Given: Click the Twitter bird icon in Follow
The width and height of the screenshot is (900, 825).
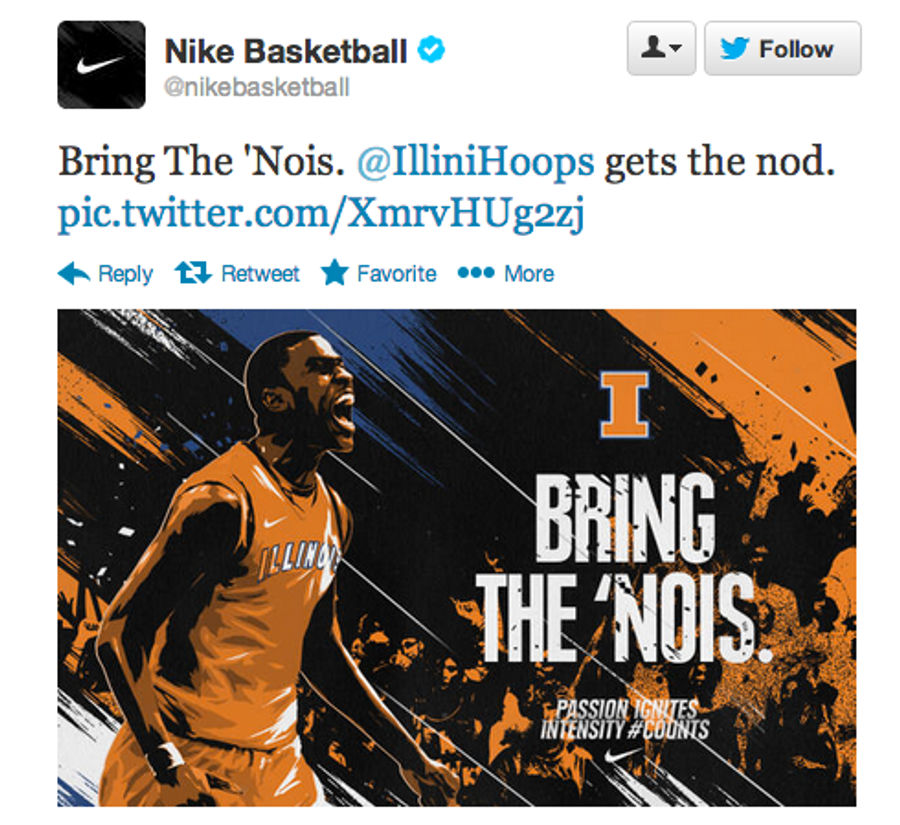Looking at the screenshot, I should point(735,49).
